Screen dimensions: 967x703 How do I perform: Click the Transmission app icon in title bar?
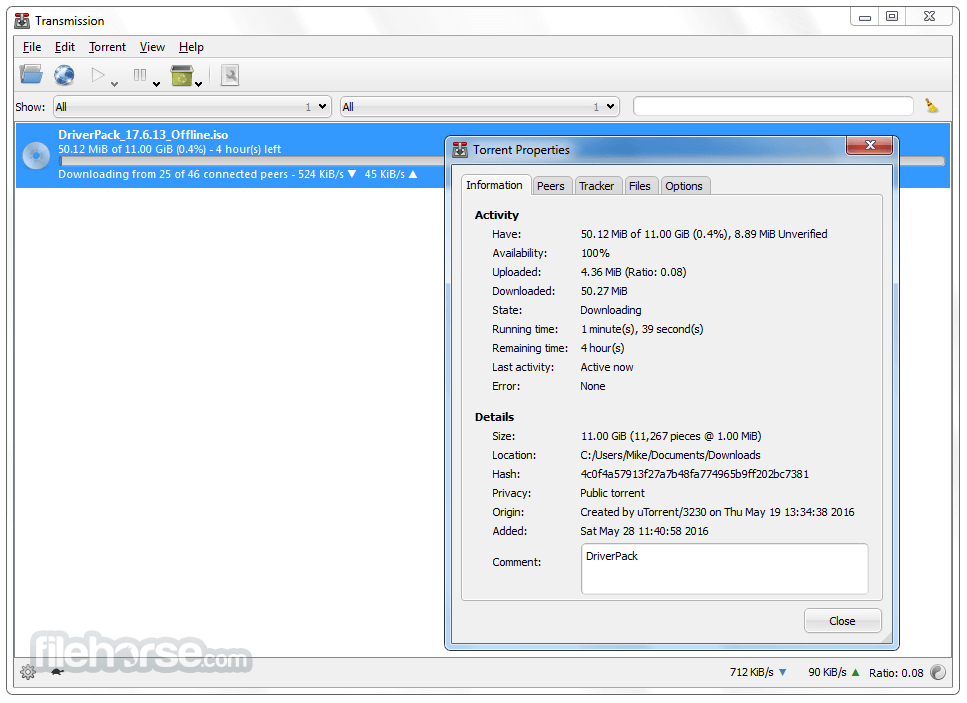[22, 20]
